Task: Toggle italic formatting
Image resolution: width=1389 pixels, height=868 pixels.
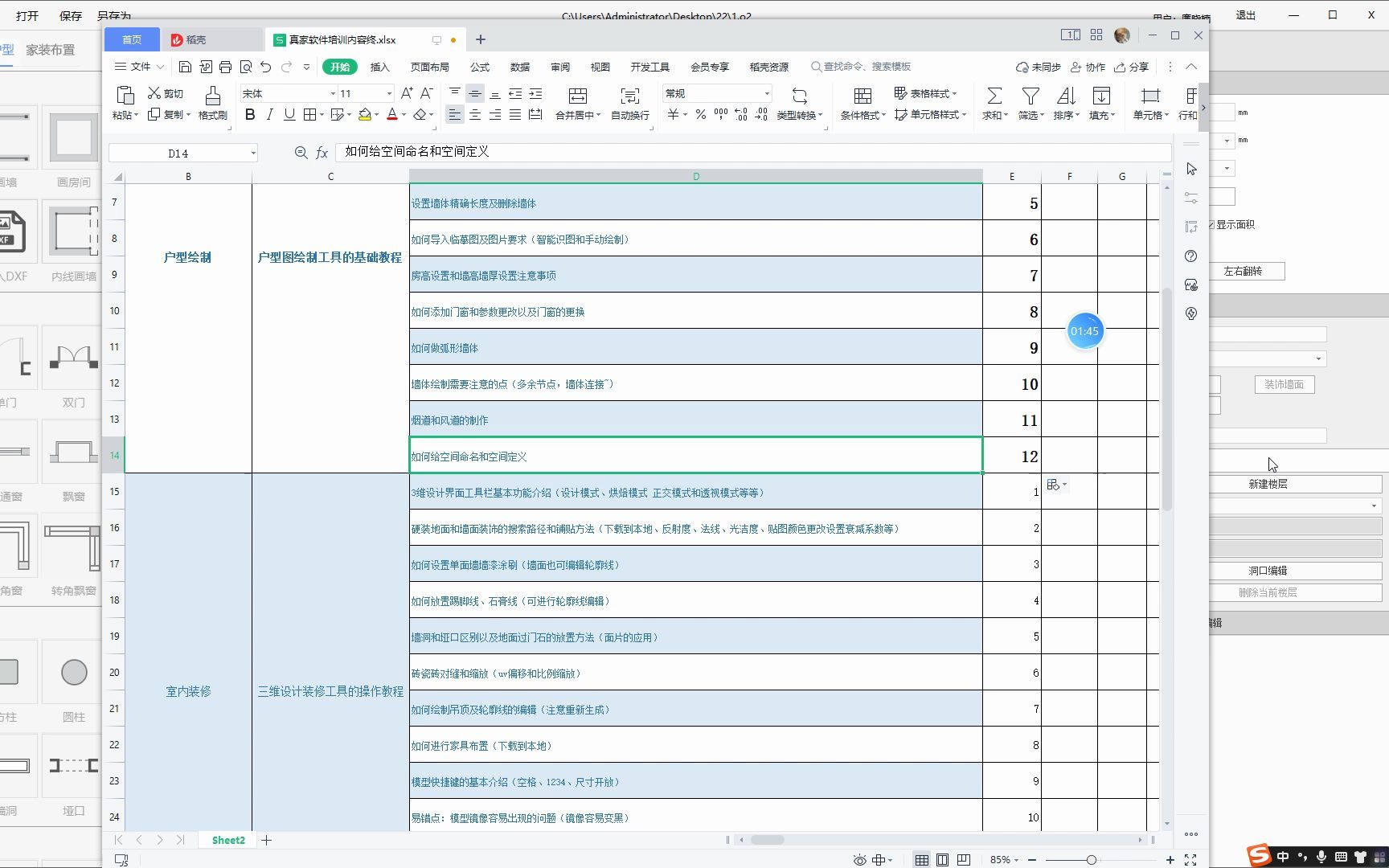Action: [x=269, y=115]
